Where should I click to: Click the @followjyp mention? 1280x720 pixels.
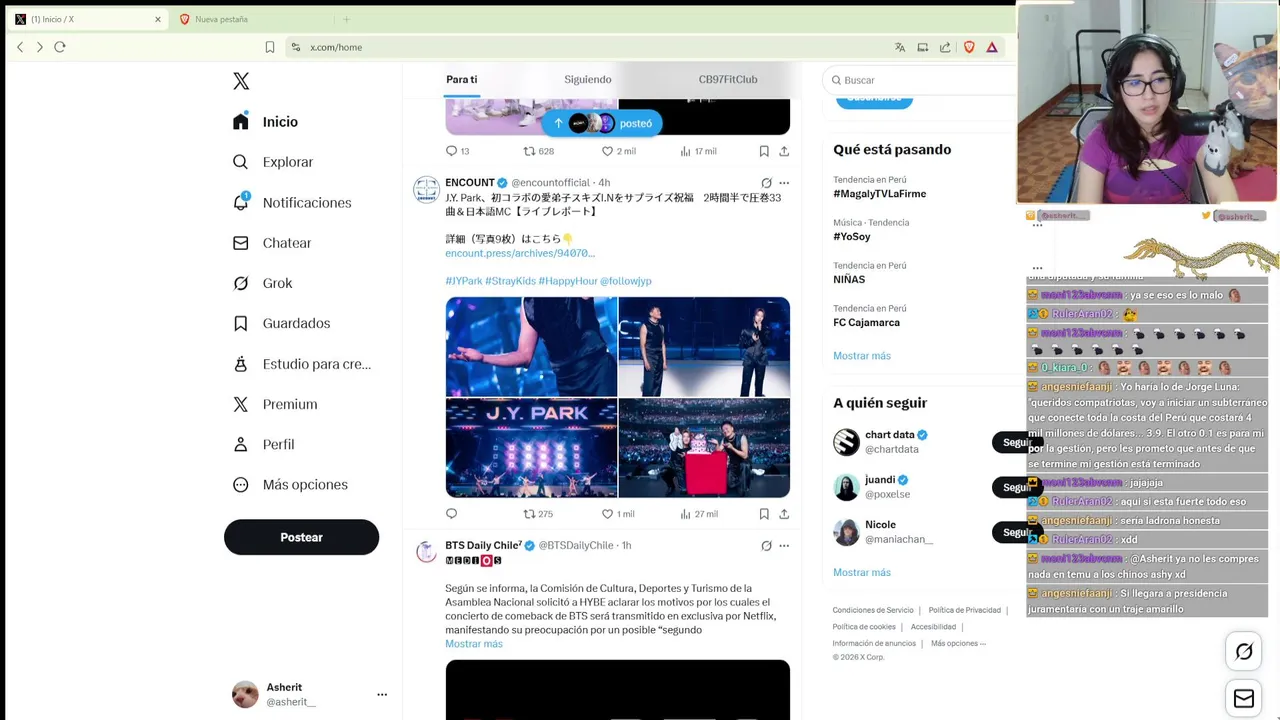626,281
